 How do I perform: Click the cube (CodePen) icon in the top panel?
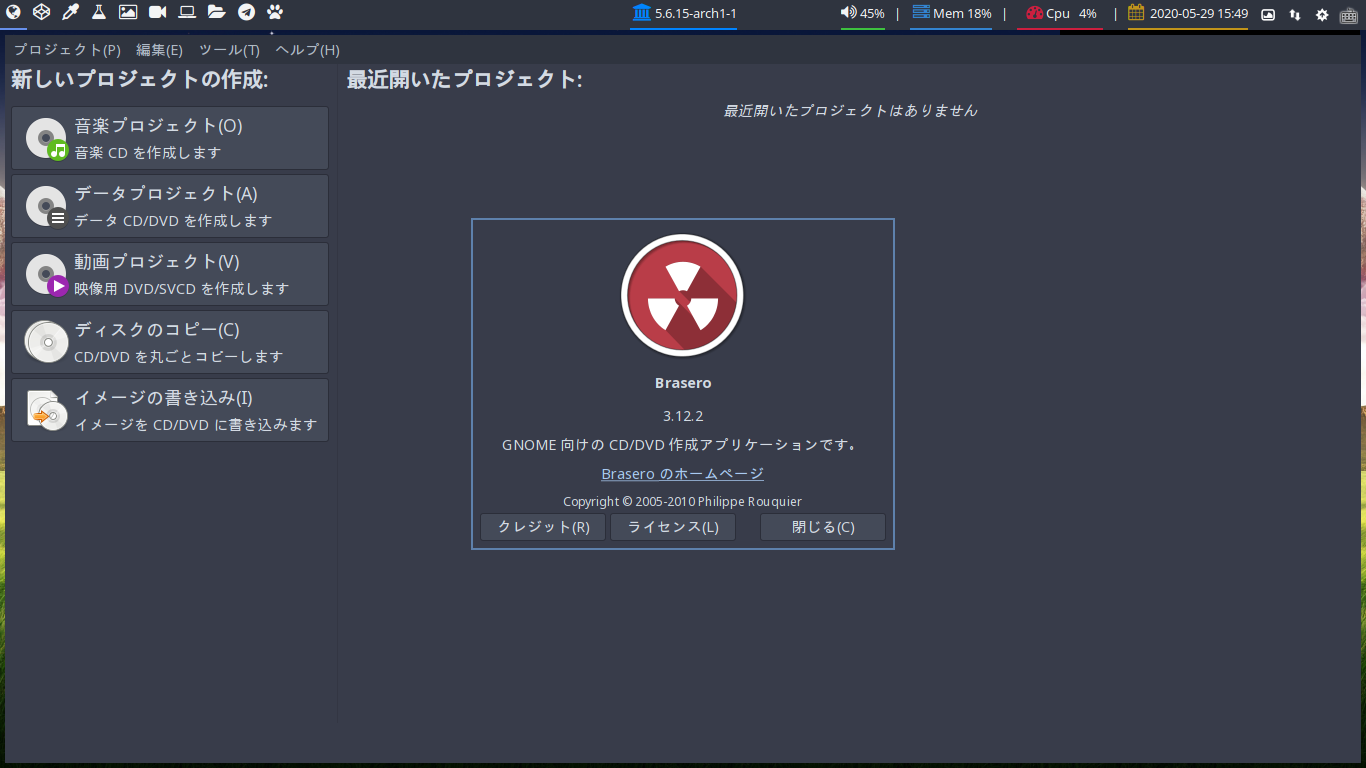tap(41, 13)
